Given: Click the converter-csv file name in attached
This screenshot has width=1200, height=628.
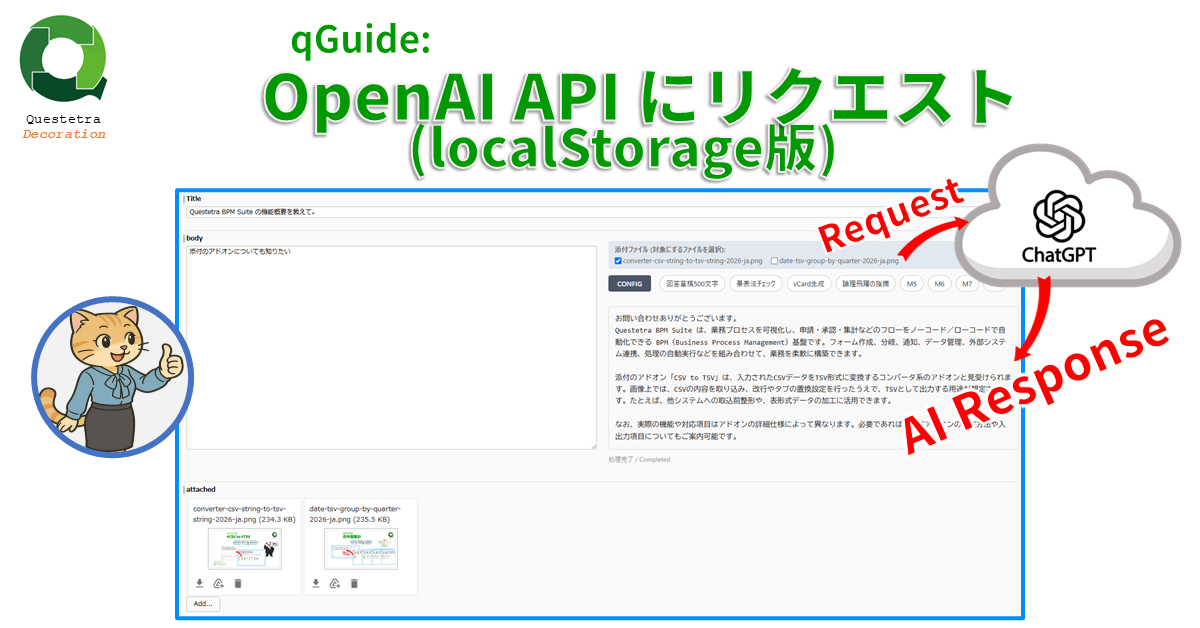Looking at the screenshot, I should 243,514.
